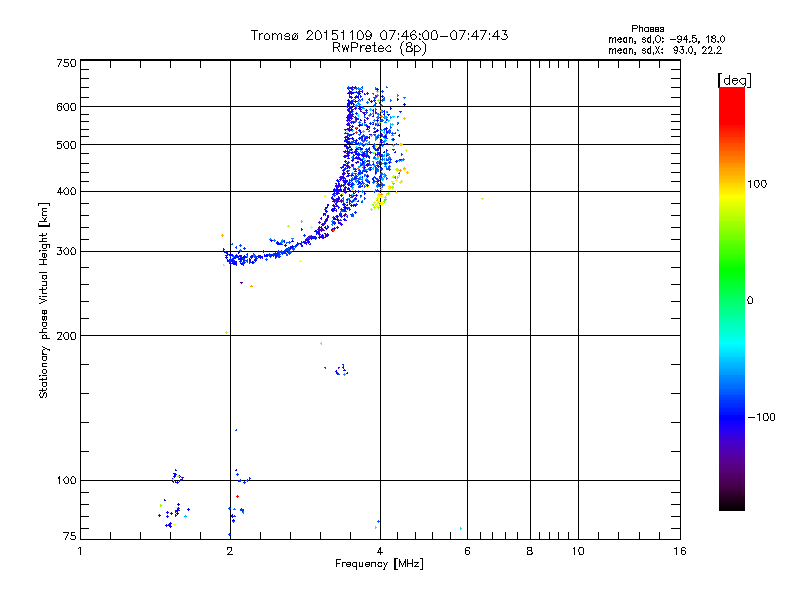Click the x-axis '1' tick label
The image size is (800, 600).
[x=80, y=551]
